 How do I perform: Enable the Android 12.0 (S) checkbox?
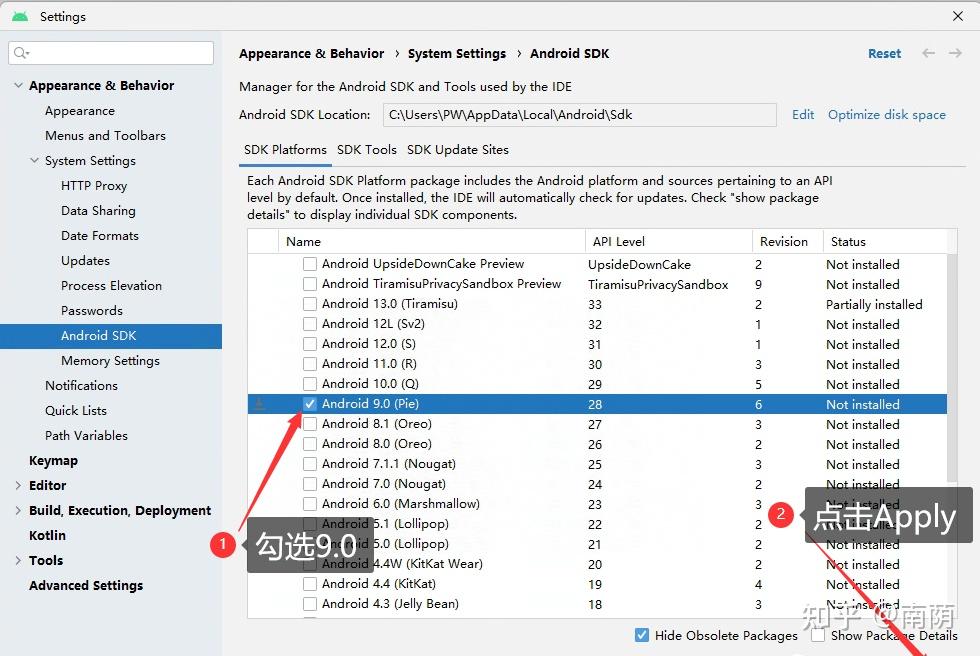click(310, 344)
